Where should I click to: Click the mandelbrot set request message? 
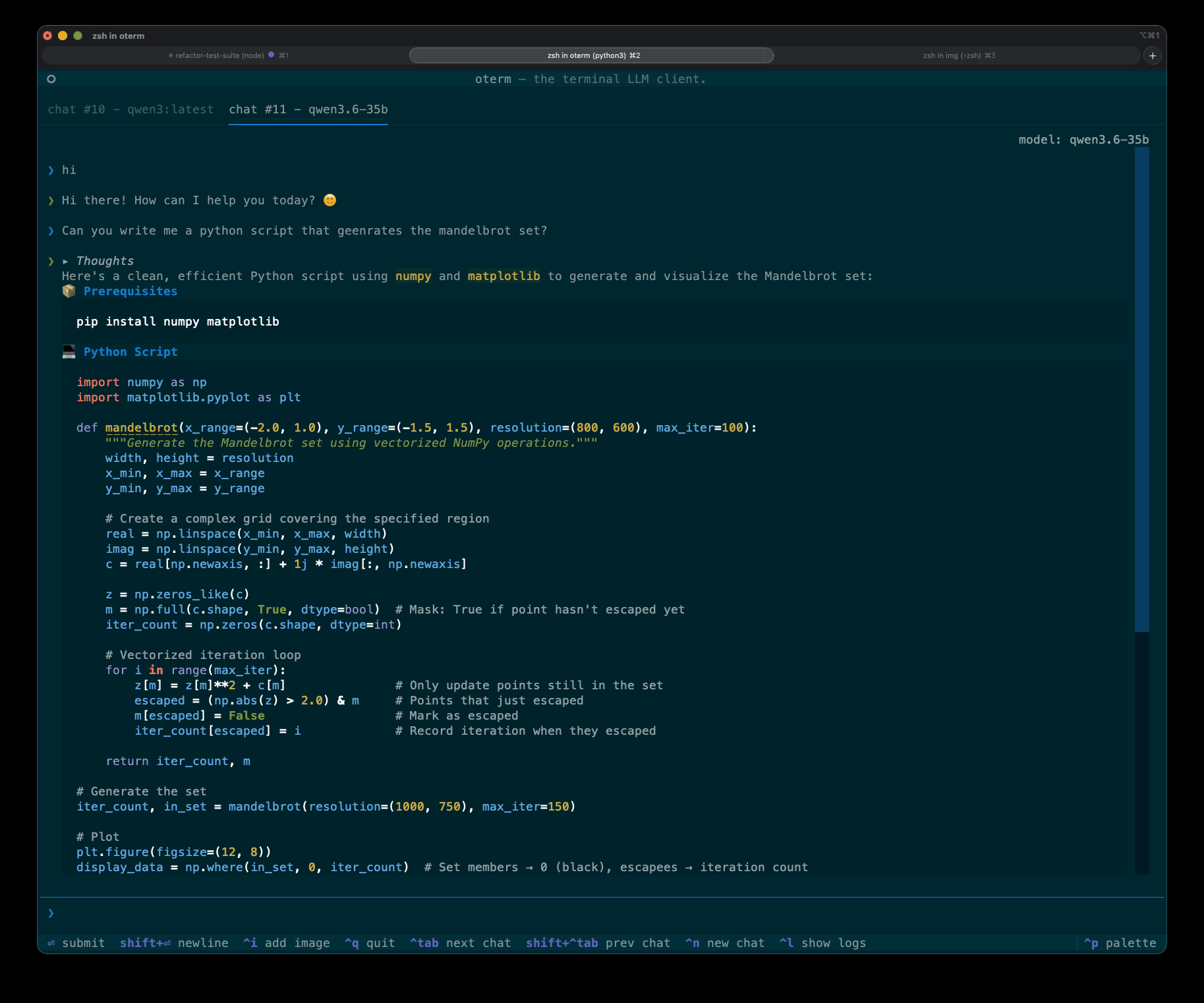[304, 231]
